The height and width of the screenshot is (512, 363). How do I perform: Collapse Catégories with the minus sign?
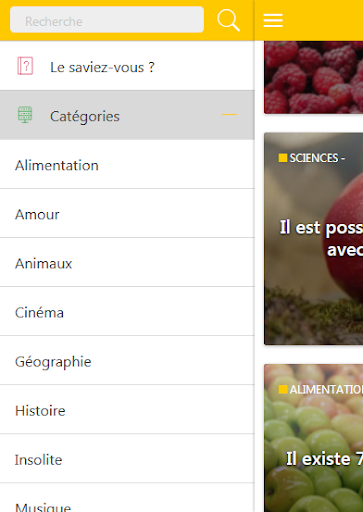pyautogui.click(x=229, y=114)
